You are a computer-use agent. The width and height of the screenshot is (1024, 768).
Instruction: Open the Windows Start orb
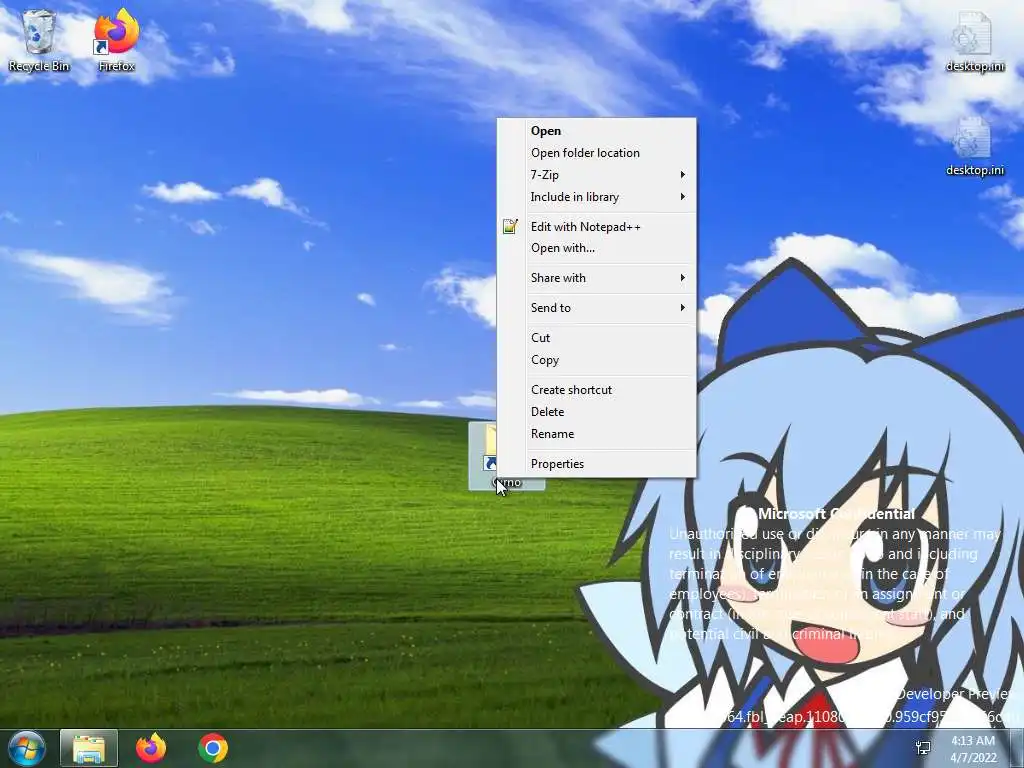(x=26, y=748)
